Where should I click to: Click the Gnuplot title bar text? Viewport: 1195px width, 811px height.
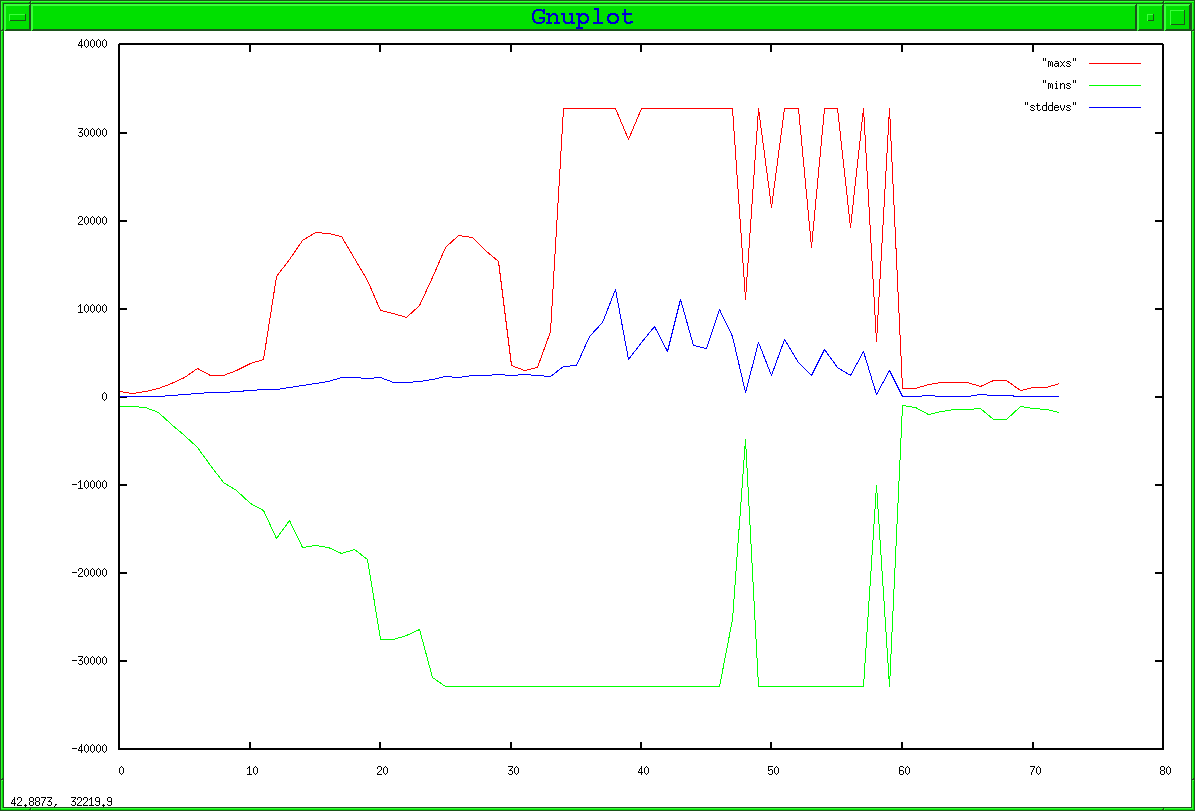point(582,17)
